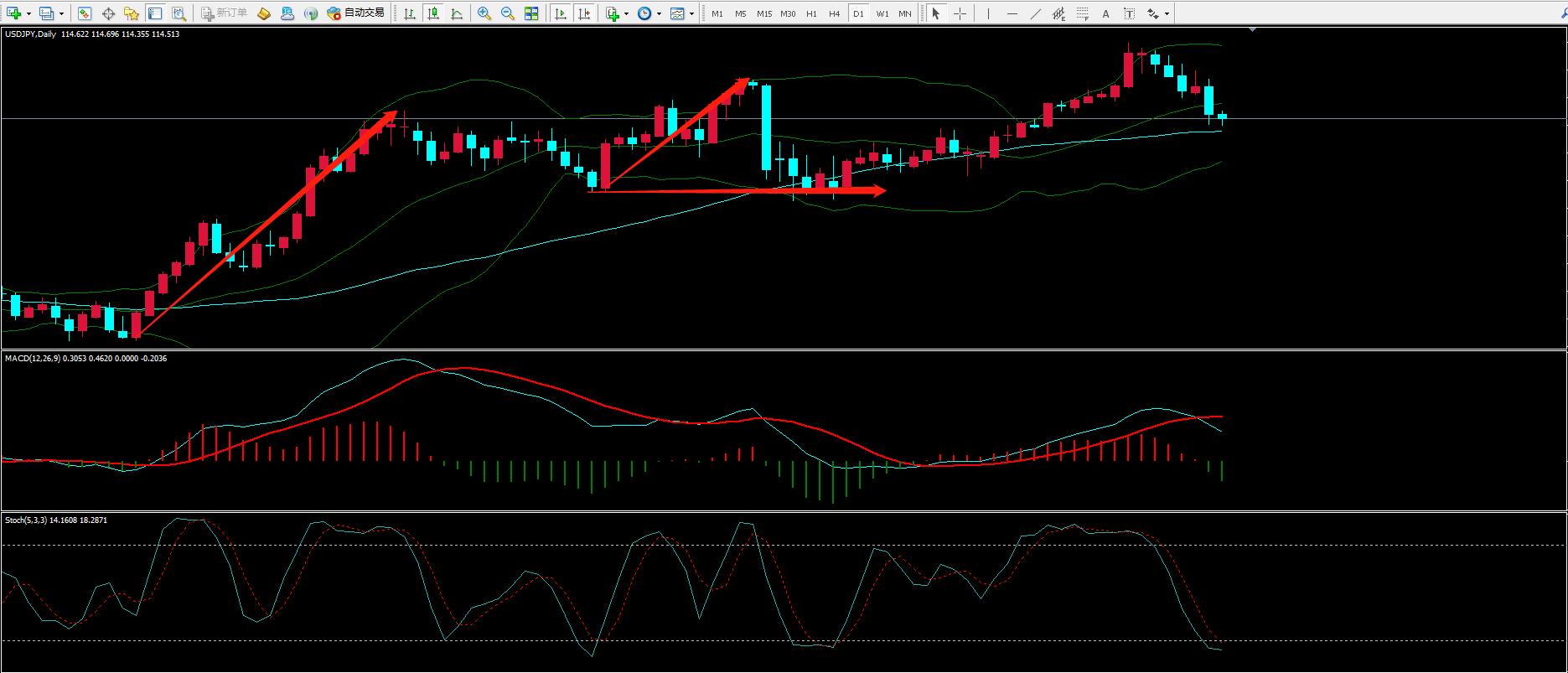Click the zoom out magnifier icon
The width and height of the screenshot is (1568, 673).
coord(507,13)
